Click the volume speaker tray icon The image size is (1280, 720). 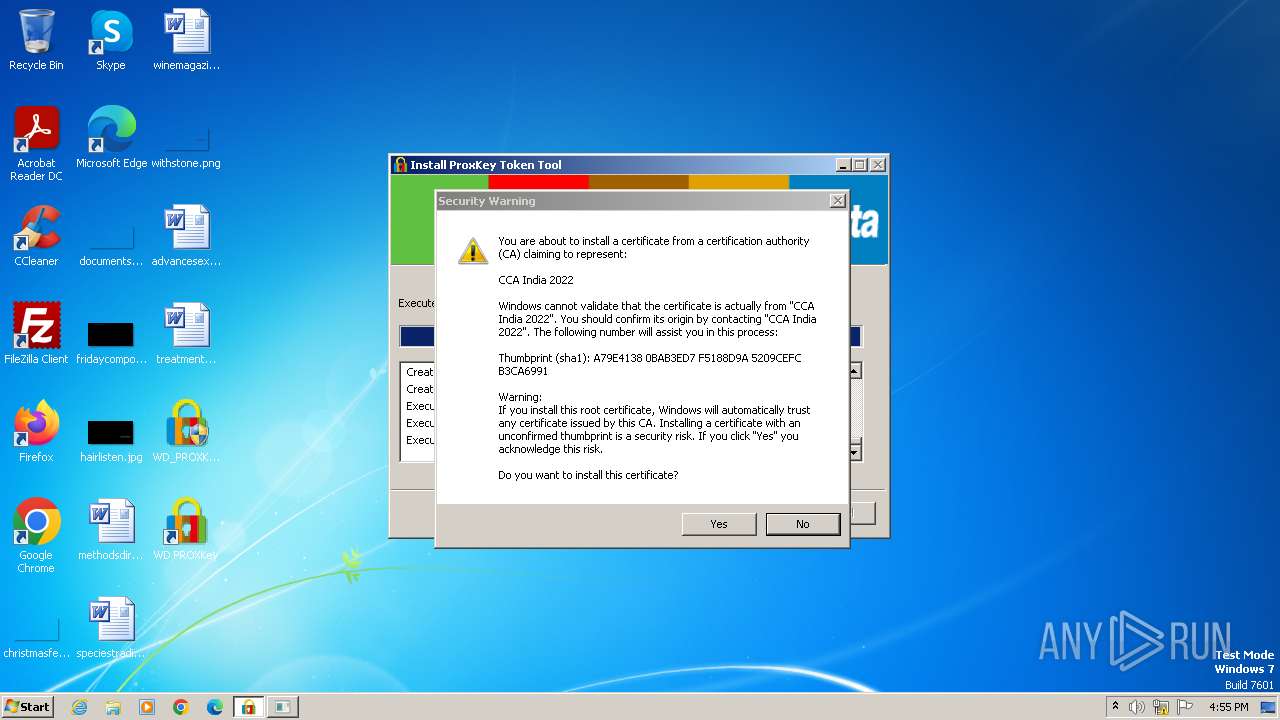pyautogui.click(x=1137, y=707)
